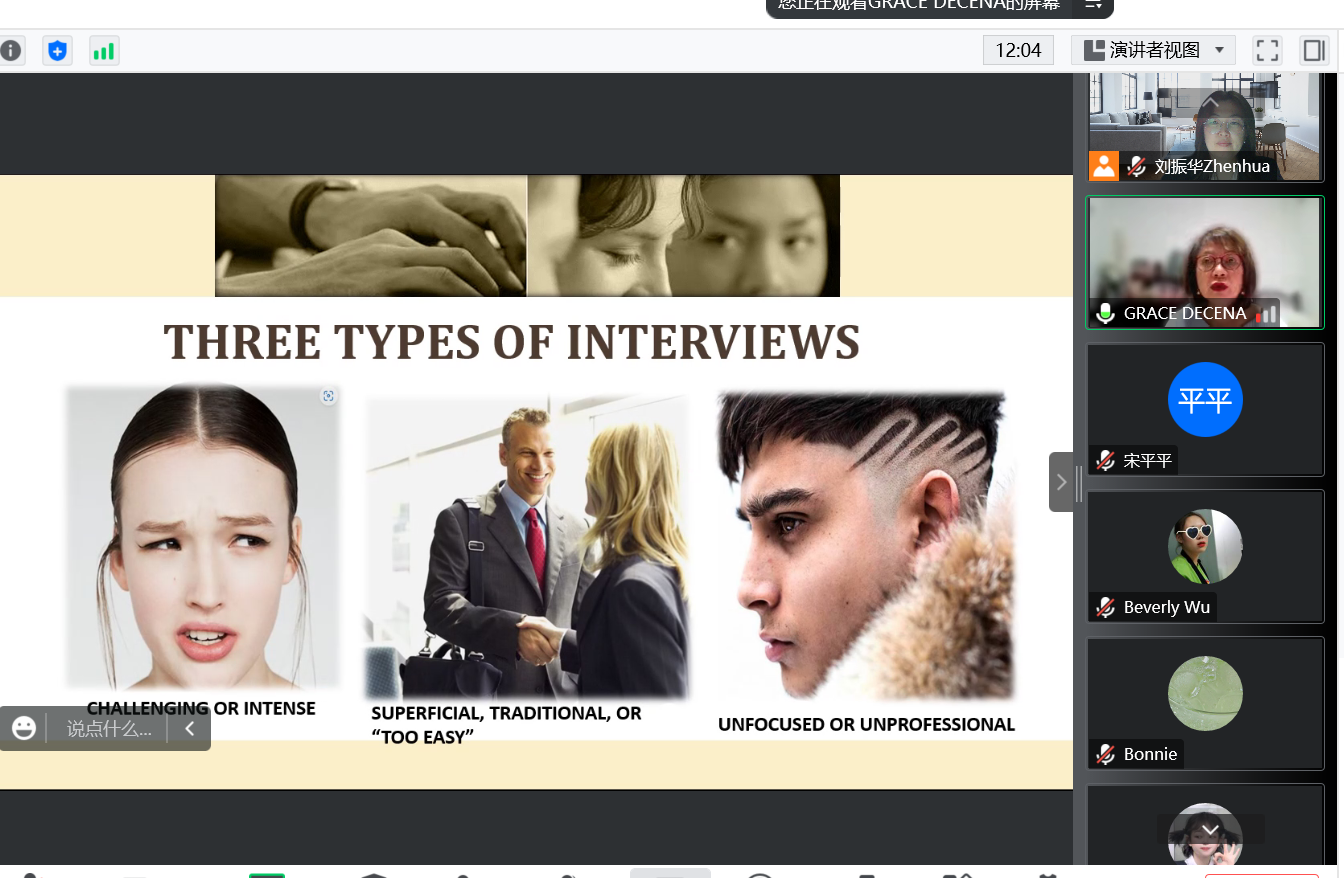Toggle the participant side panel icon
Screen dimensions: 1344x878
(1313, 50)
